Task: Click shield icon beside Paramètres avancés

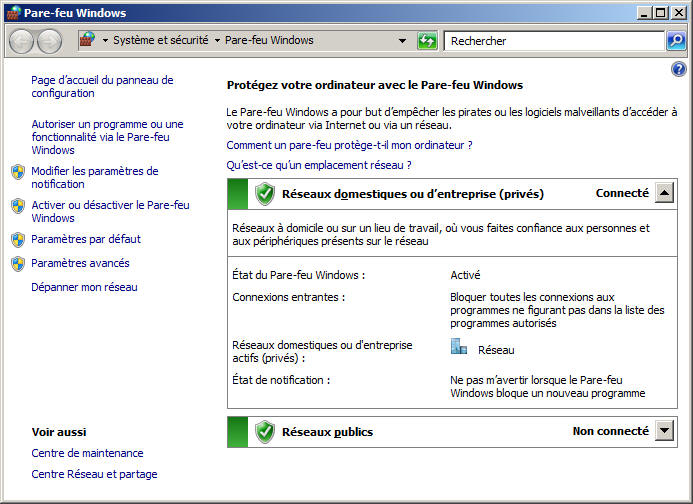Action: [18, 264]
